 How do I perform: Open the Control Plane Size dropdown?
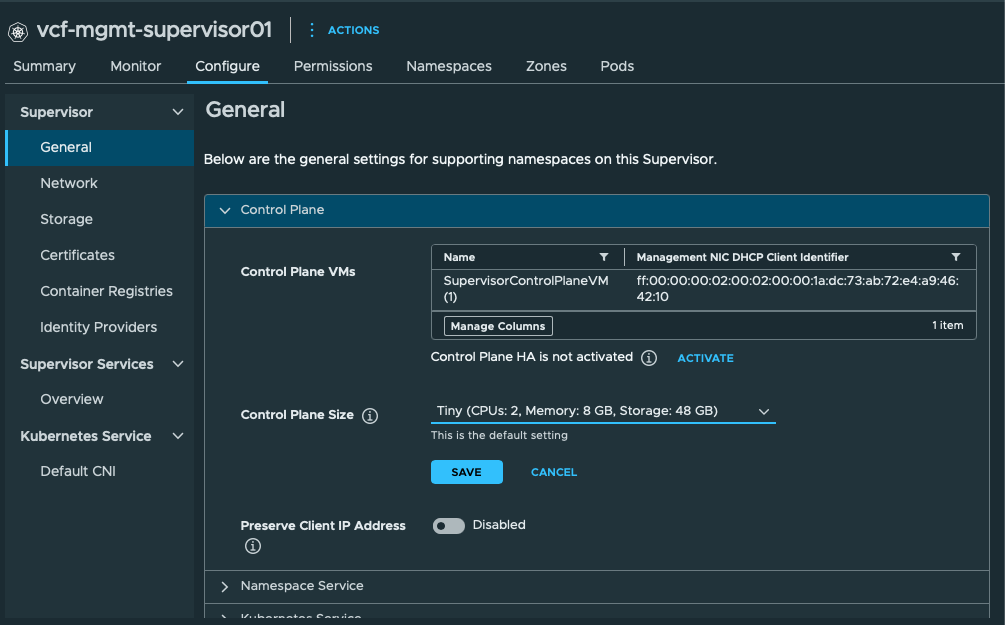pos(603,411)
